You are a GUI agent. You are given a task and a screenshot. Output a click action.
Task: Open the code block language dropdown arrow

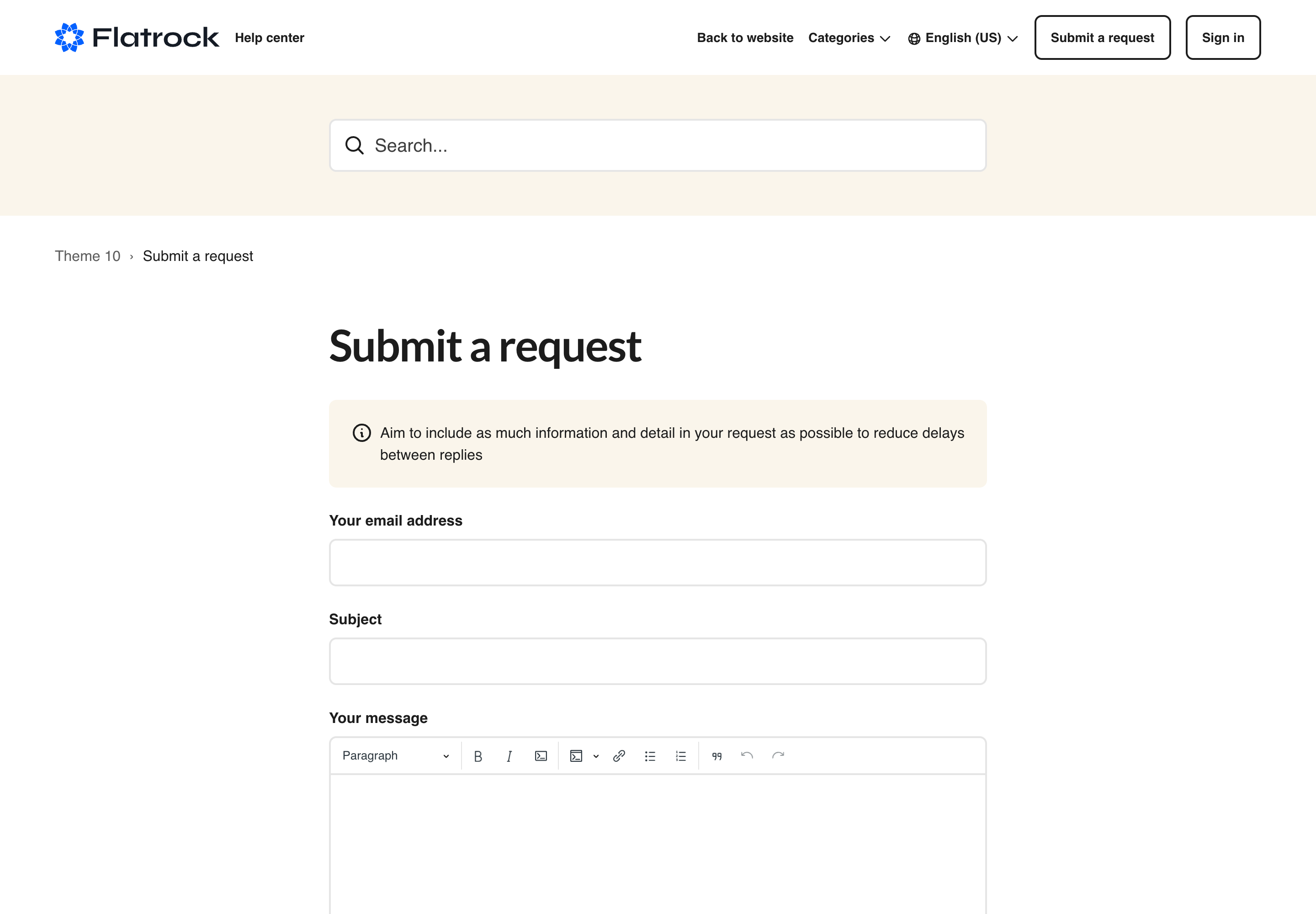pos(596,756)
